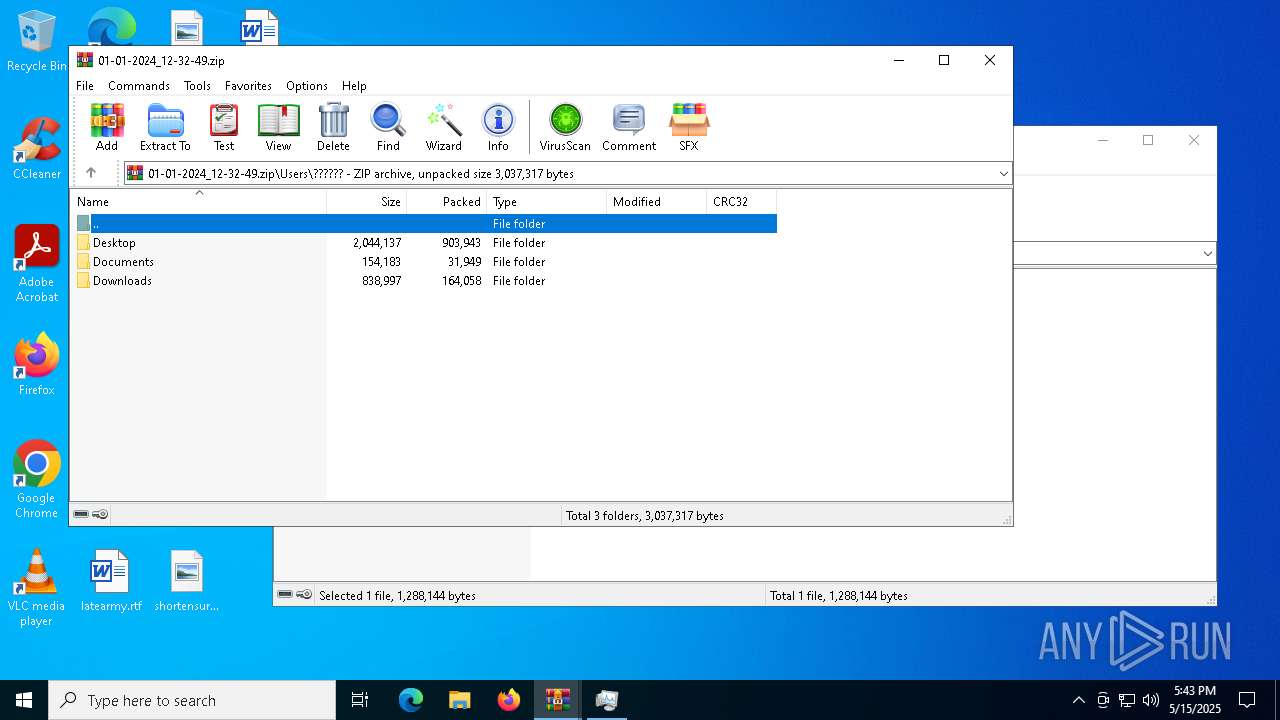This screenshot has width=1280, height=720.
Task: Select the latearmy.rtf desktop file
Action: [x=111, y=581]
